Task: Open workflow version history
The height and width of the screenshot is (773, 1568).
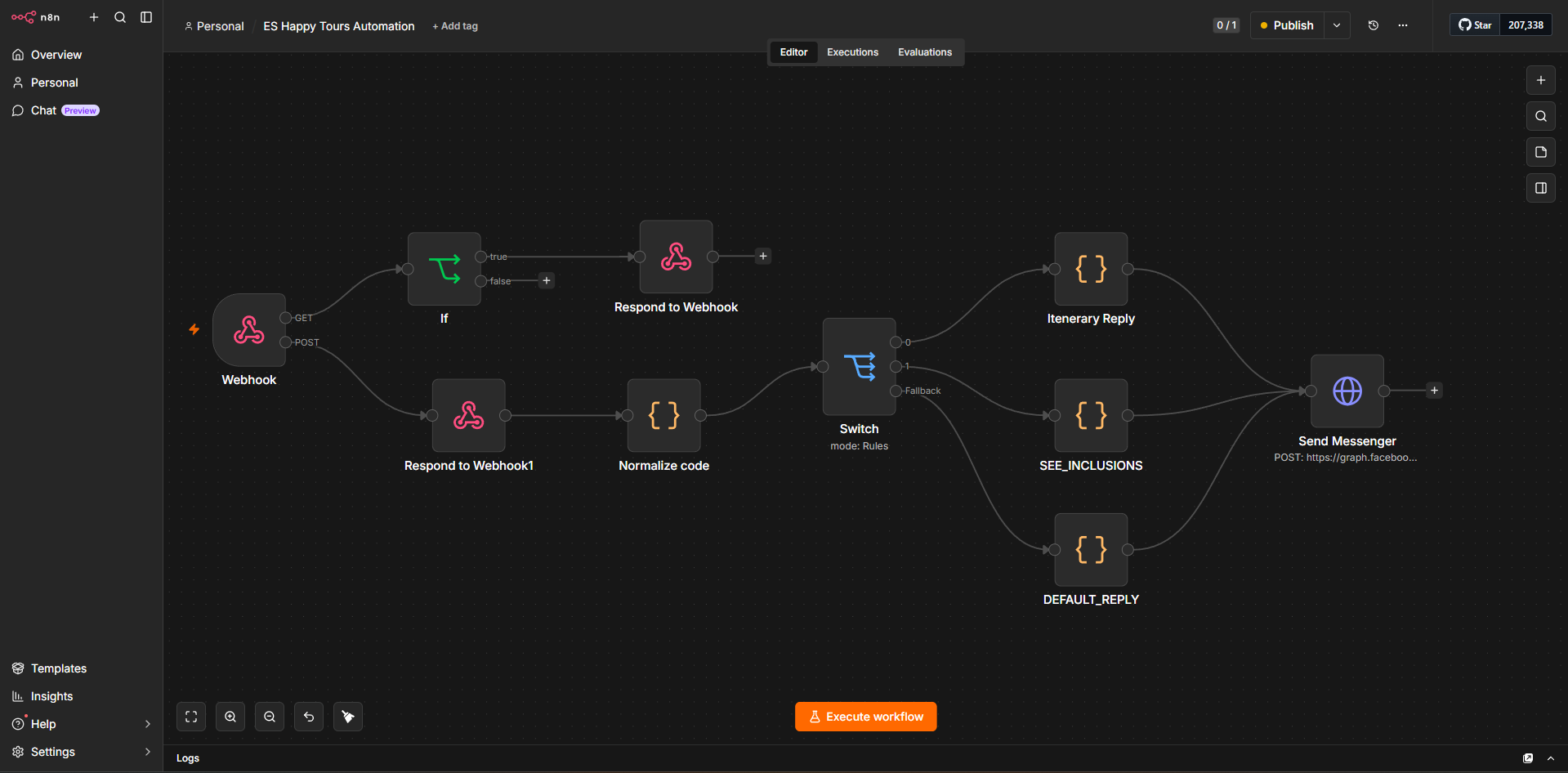Action: [1374, 25]
